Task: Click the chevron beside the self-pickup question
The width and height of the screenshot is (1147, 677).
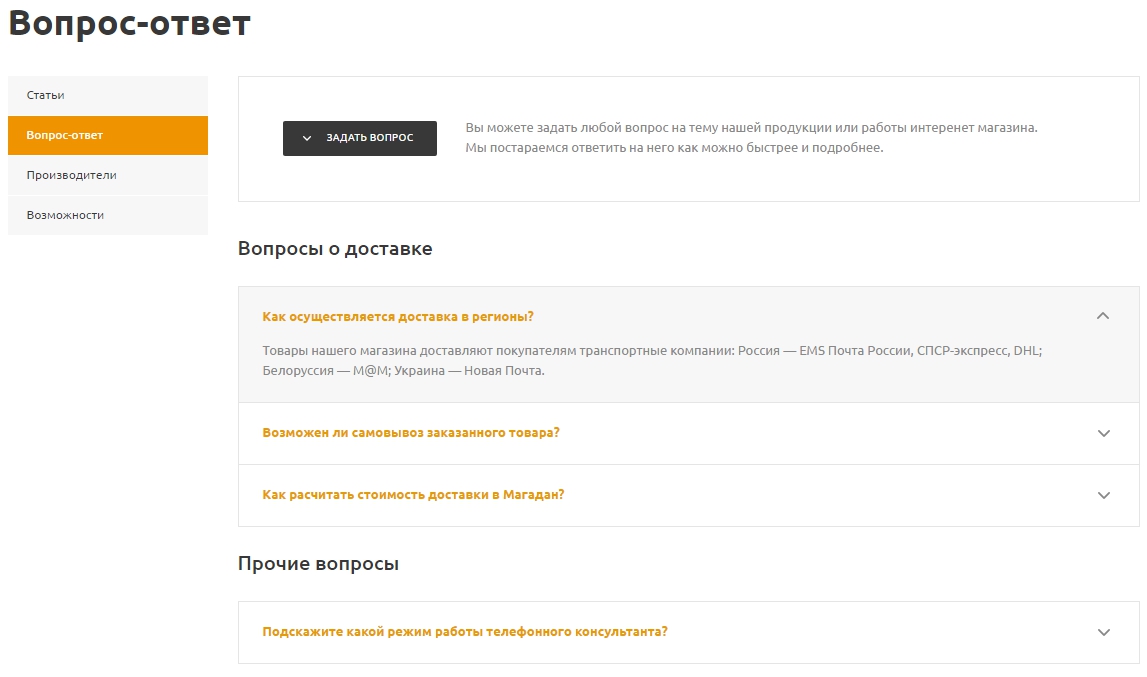Action: pos(1104,433)
